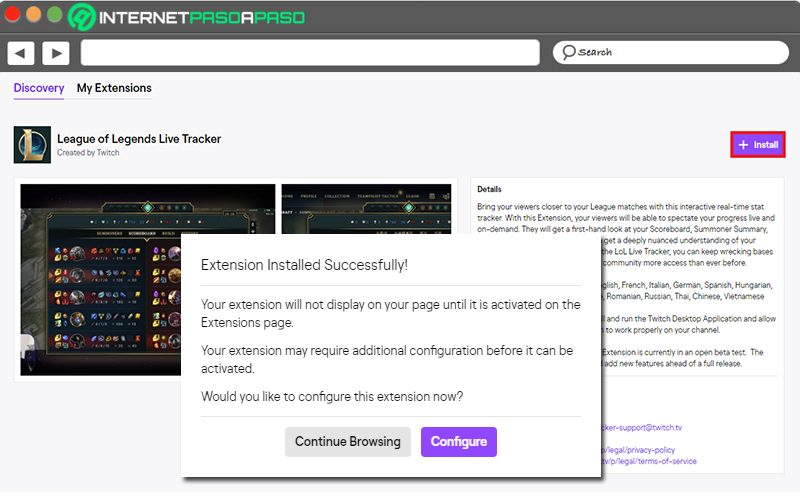Viewport: 800px width, 500px height.
Task: Click the red close window dot
Action: [x=12, y=14]
